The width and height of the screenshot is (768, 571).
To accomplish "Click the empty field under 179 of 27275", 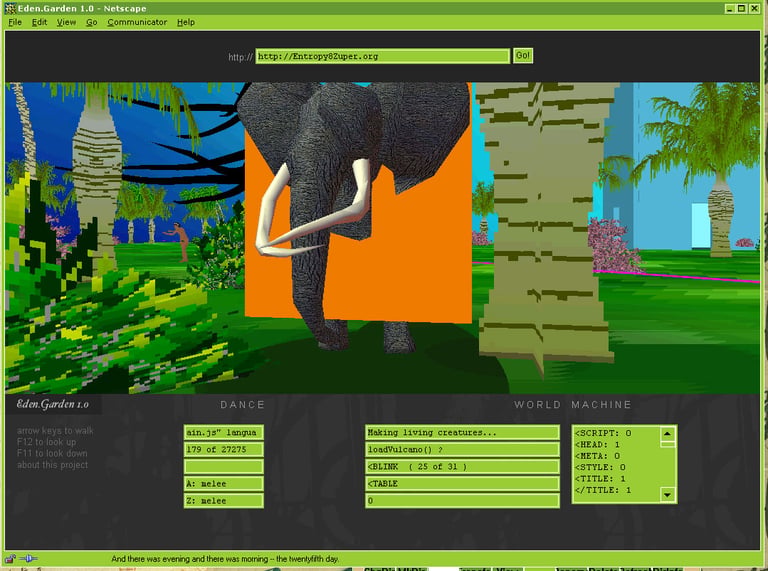I will (x=224, y=466).
